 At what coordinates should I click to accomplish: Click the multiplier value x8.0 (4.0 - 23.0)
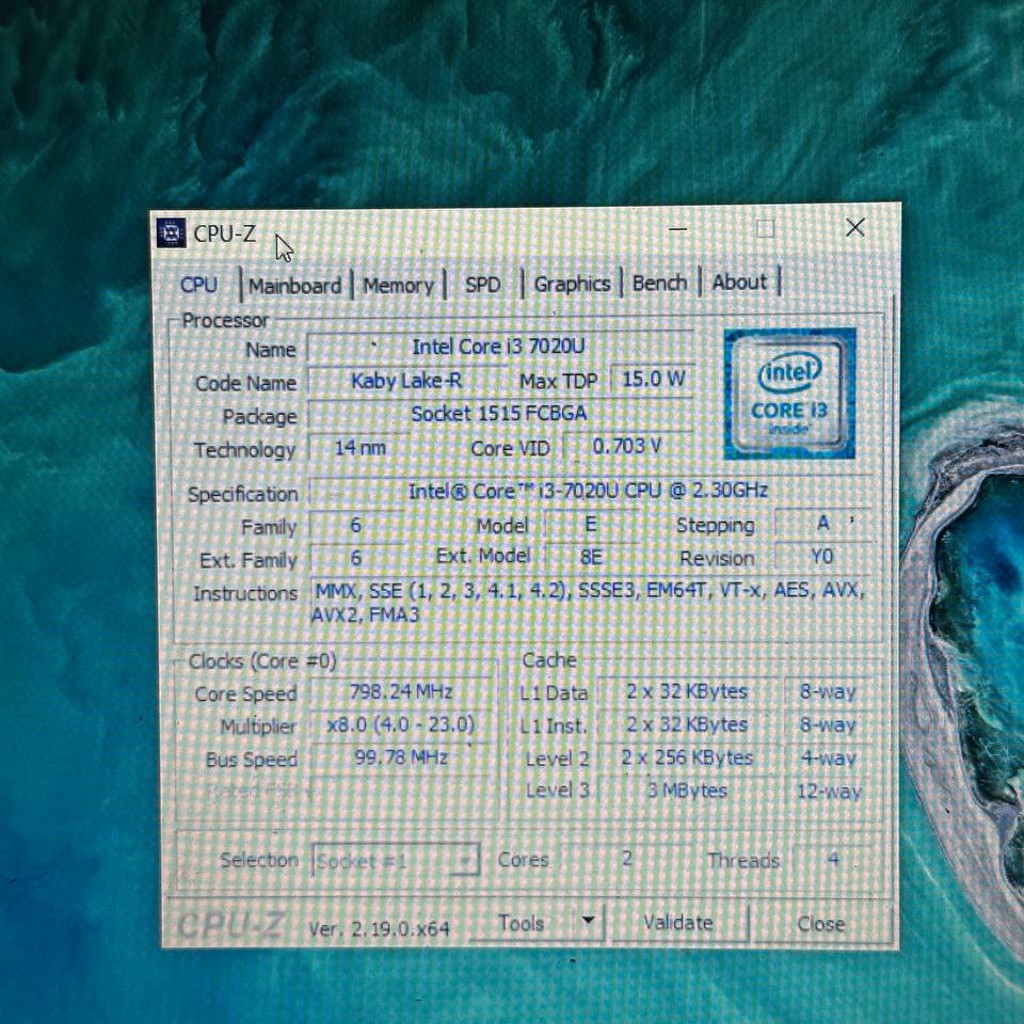coord(400,724)
